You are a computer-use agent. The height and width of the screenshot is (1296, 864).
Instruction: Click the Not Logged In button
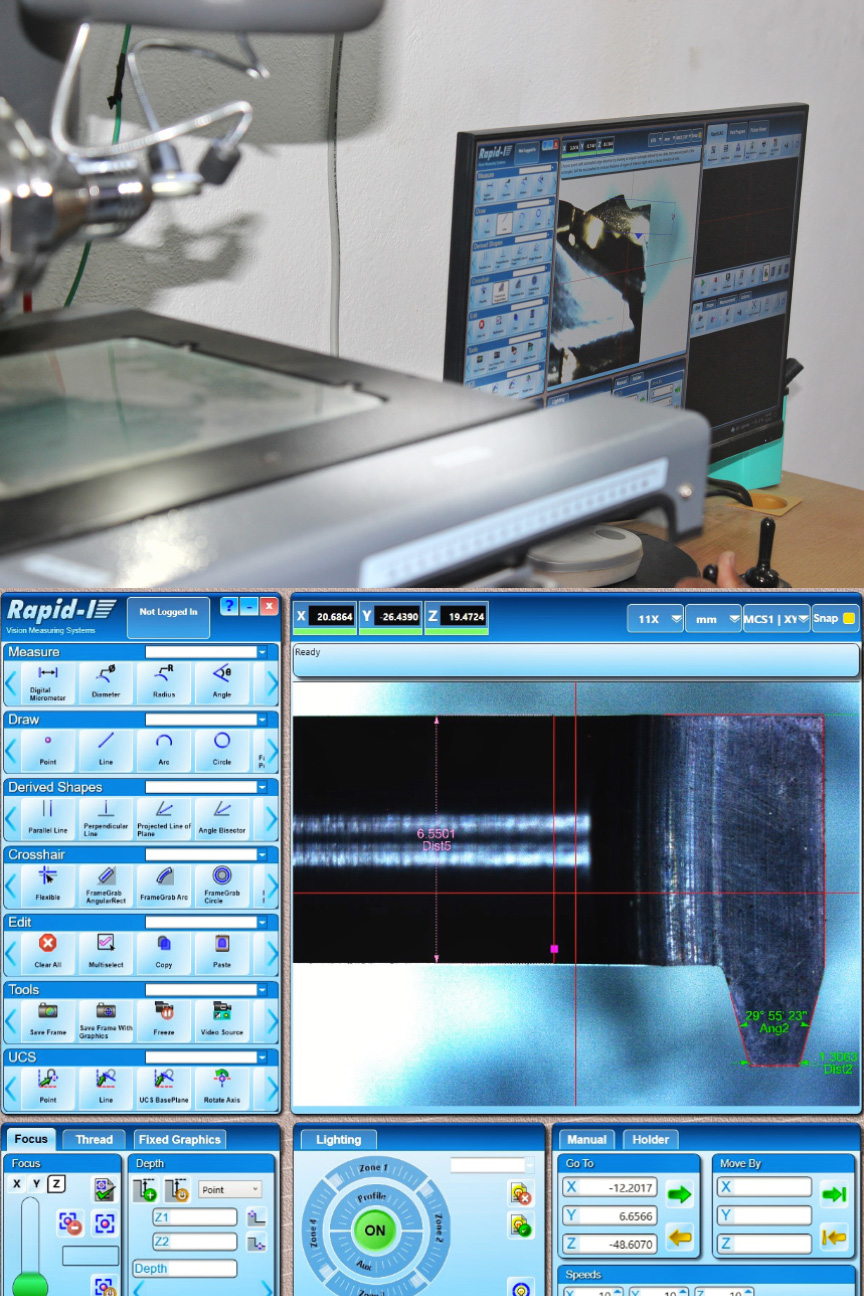[x=168, y=613]
